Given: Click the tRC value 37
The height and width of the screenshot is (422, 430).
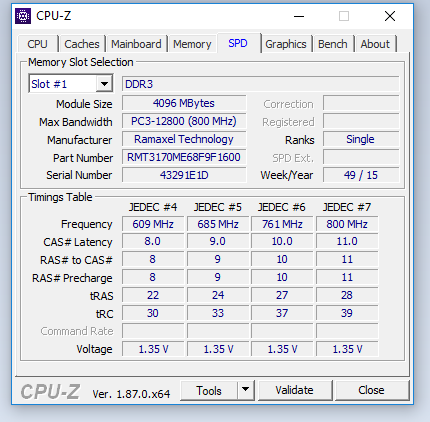Looking at the screenshot, I should [x=282, y=313].
